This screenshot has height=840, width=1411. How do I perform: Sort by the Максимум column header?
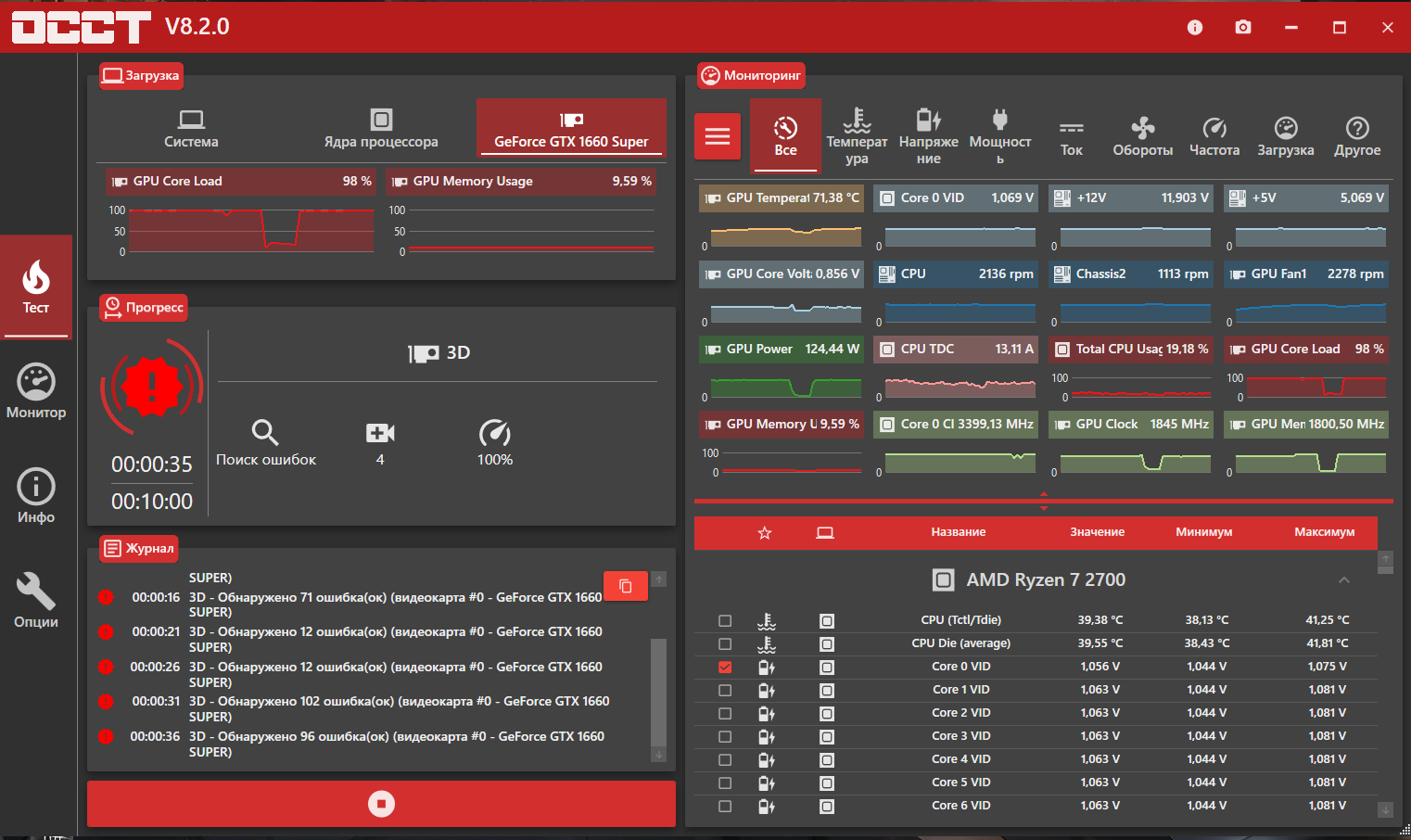[1325, 532]
